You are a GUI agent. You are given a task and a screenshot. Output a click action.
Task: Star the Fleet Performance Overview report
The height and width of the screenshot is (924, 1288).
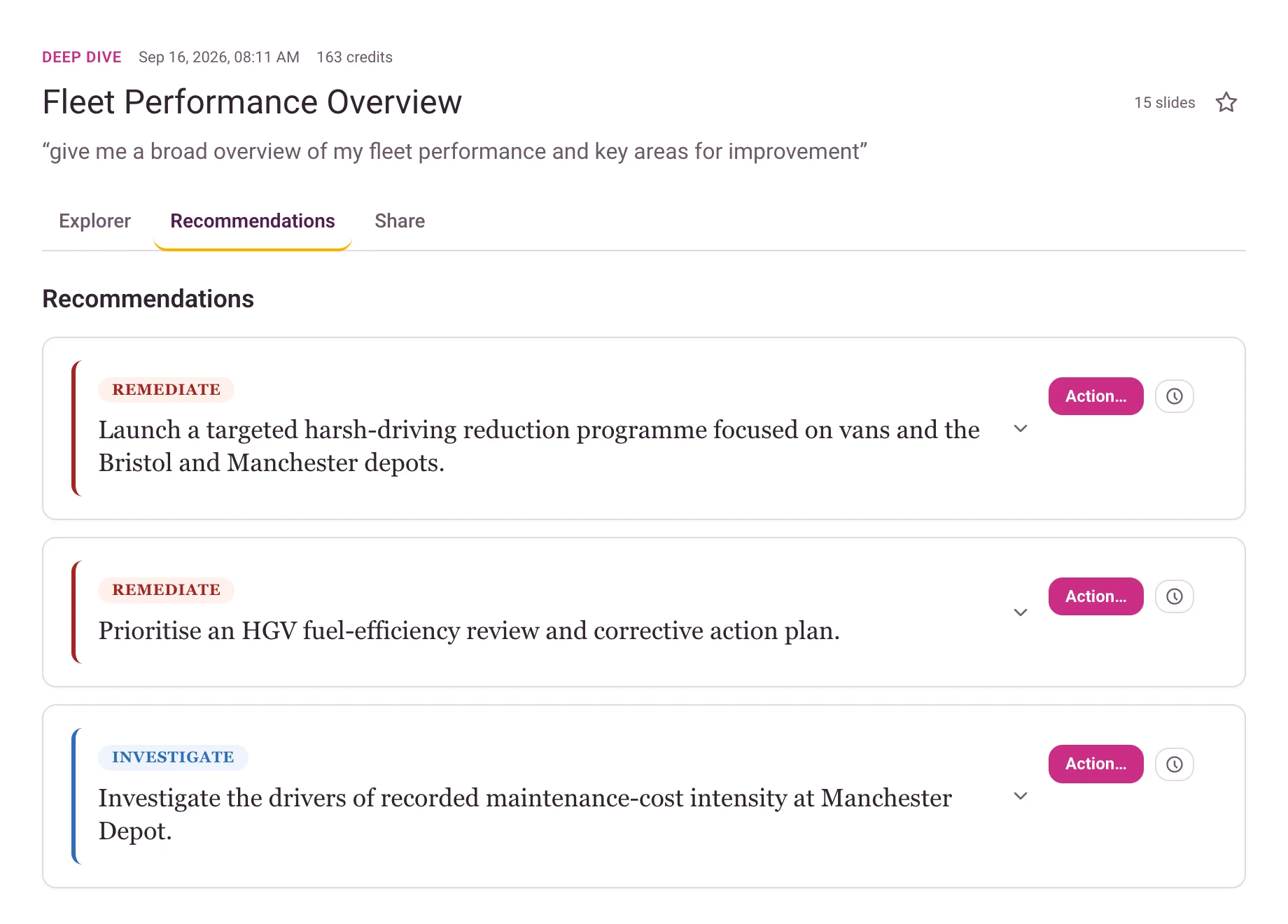pos(1226,103)
